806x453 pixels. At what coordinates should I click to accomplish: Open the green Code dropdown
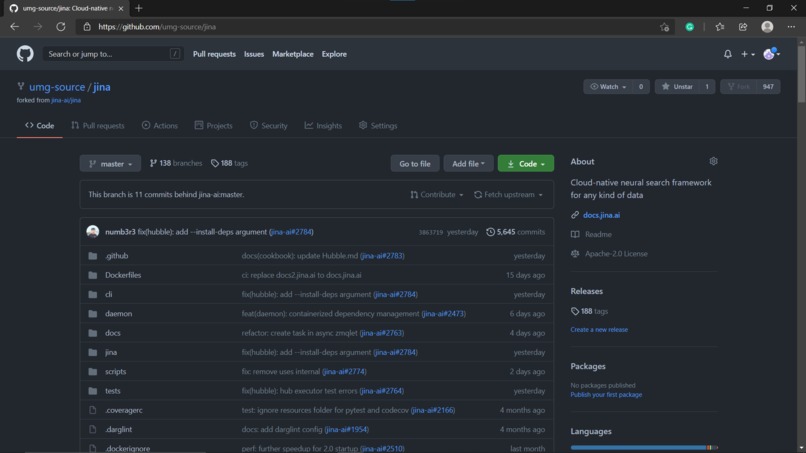coord(525,164)
